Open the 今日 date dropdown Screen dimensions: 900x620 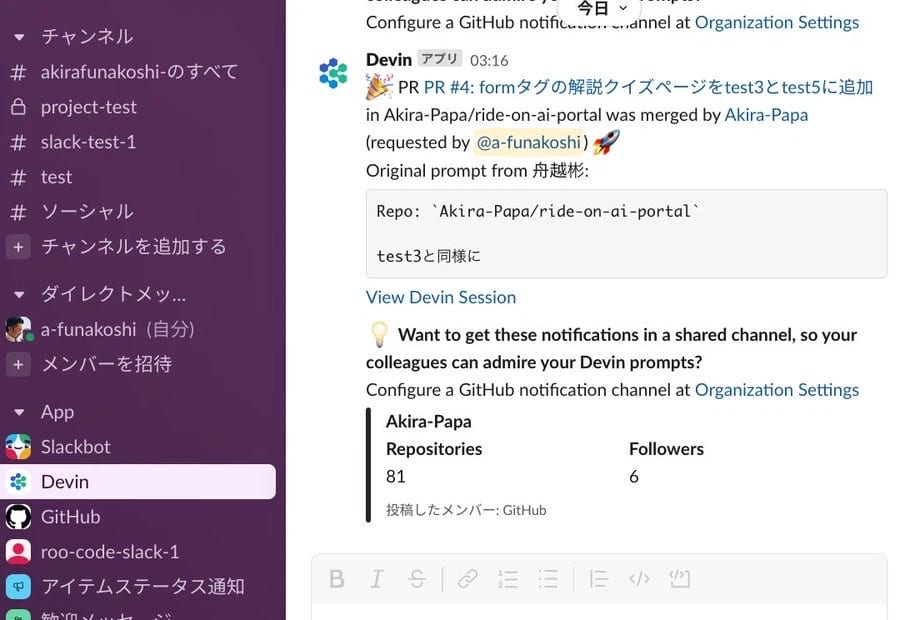point(600,8)
